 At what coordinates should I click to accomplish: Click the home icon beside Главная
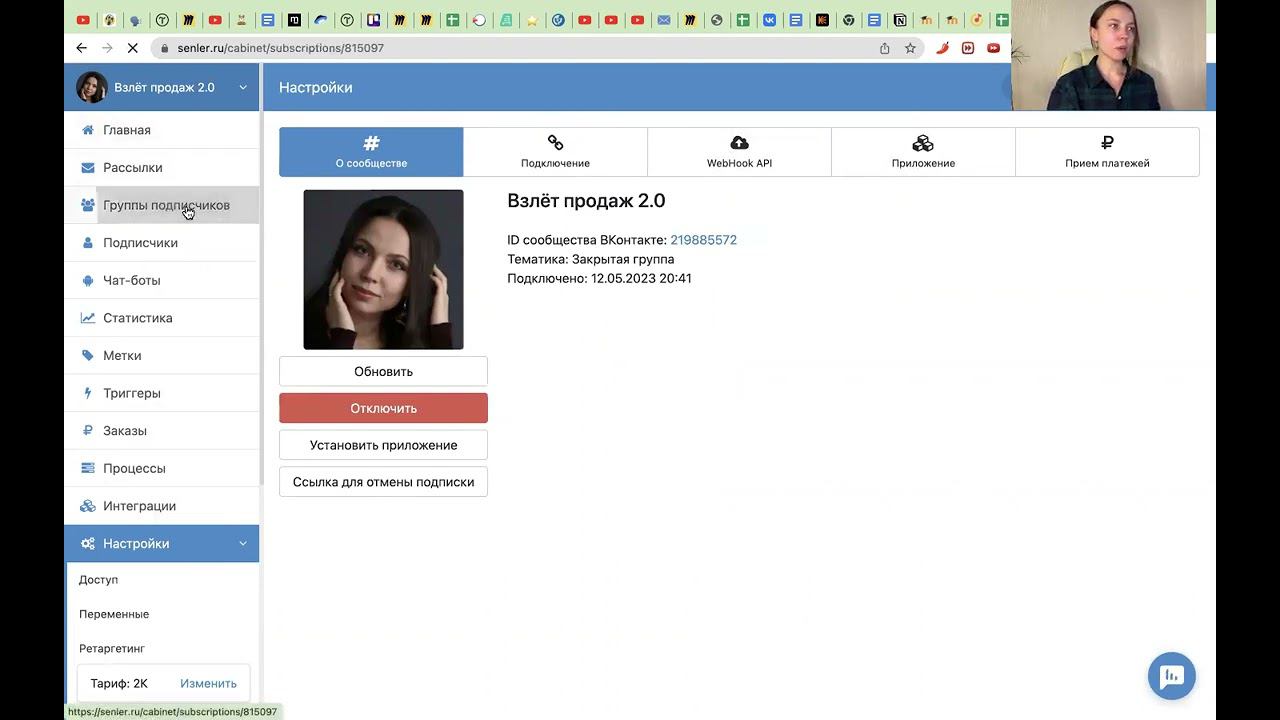click(88, 130)
